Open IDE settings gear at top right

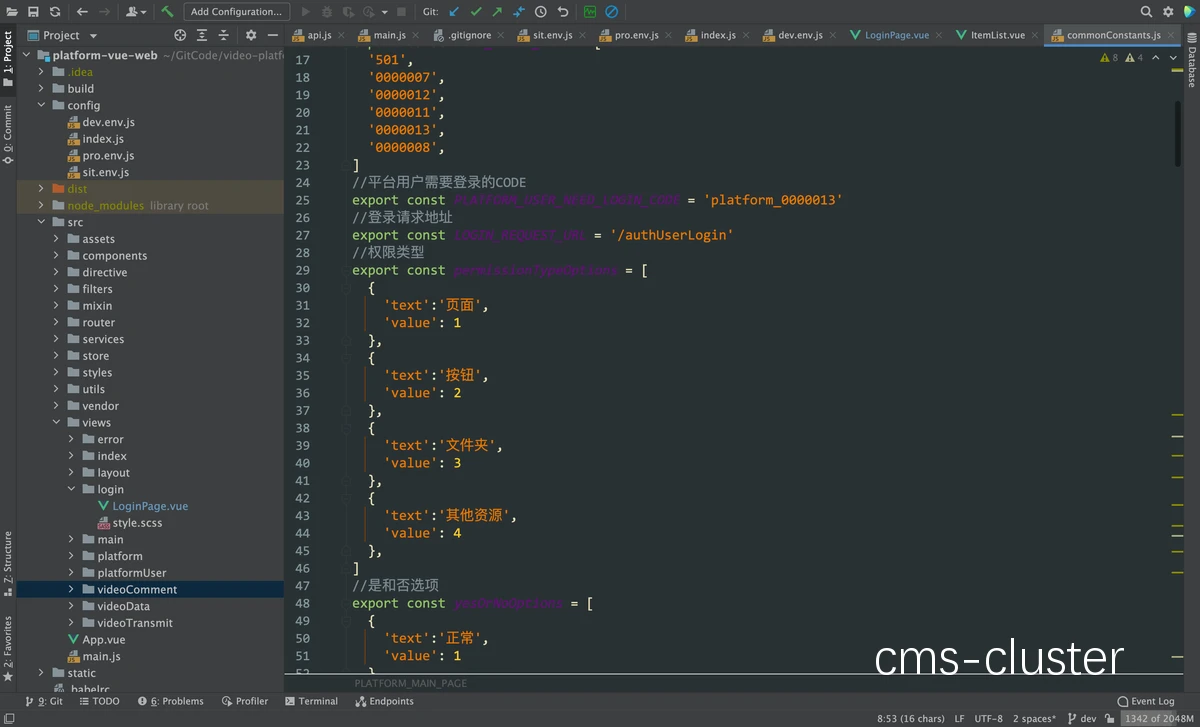click(1167, 12)
